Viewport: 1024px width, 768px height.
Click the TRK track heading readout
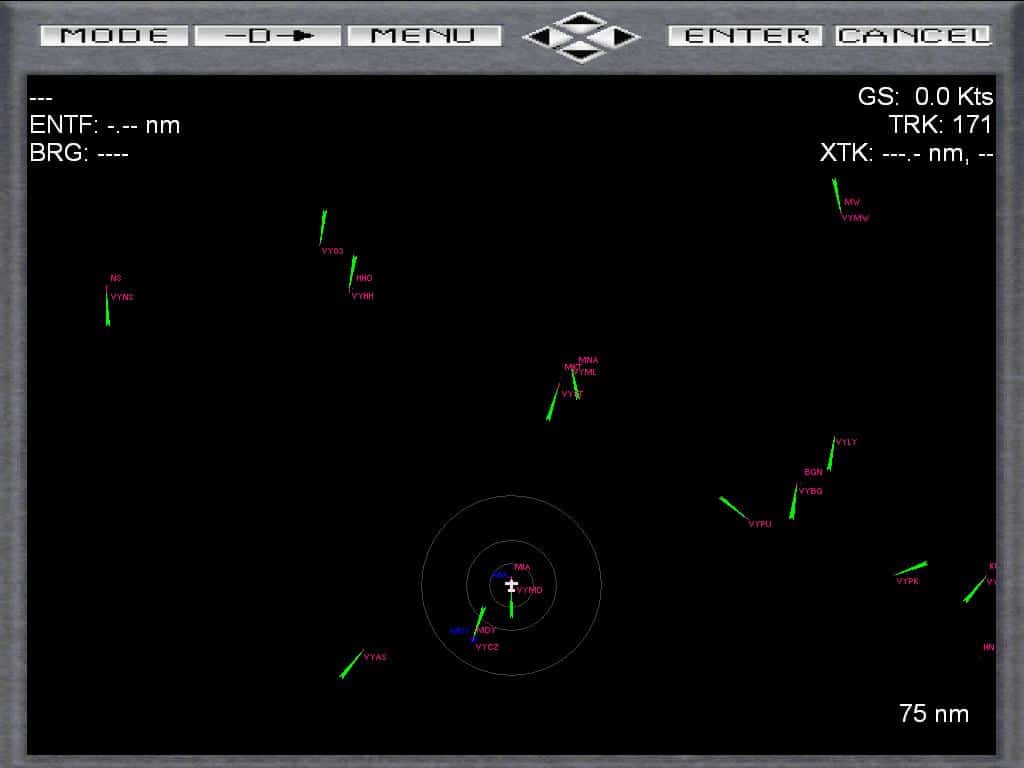[939, 125]
